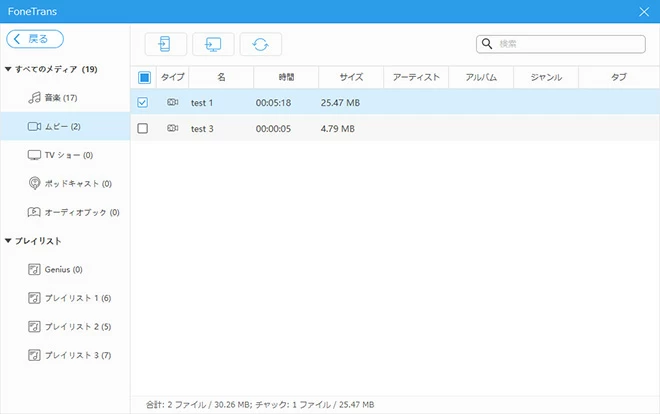
Task: Sort by the サイズ column header
Action: 350,77
